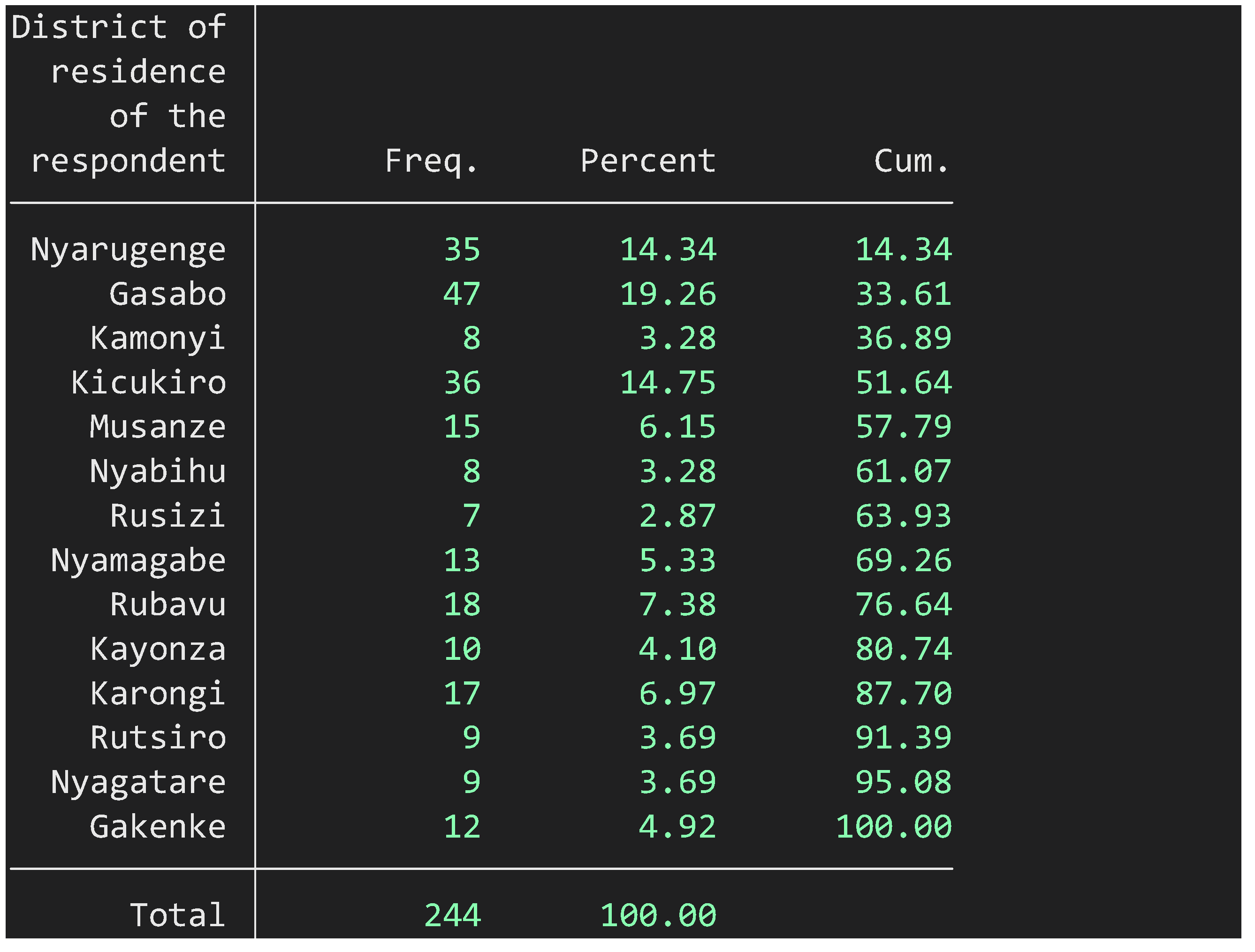Click the Total row label
The height and width of the screenshot is (952, 1255).
pyautogui.click(x=178, y=915)
